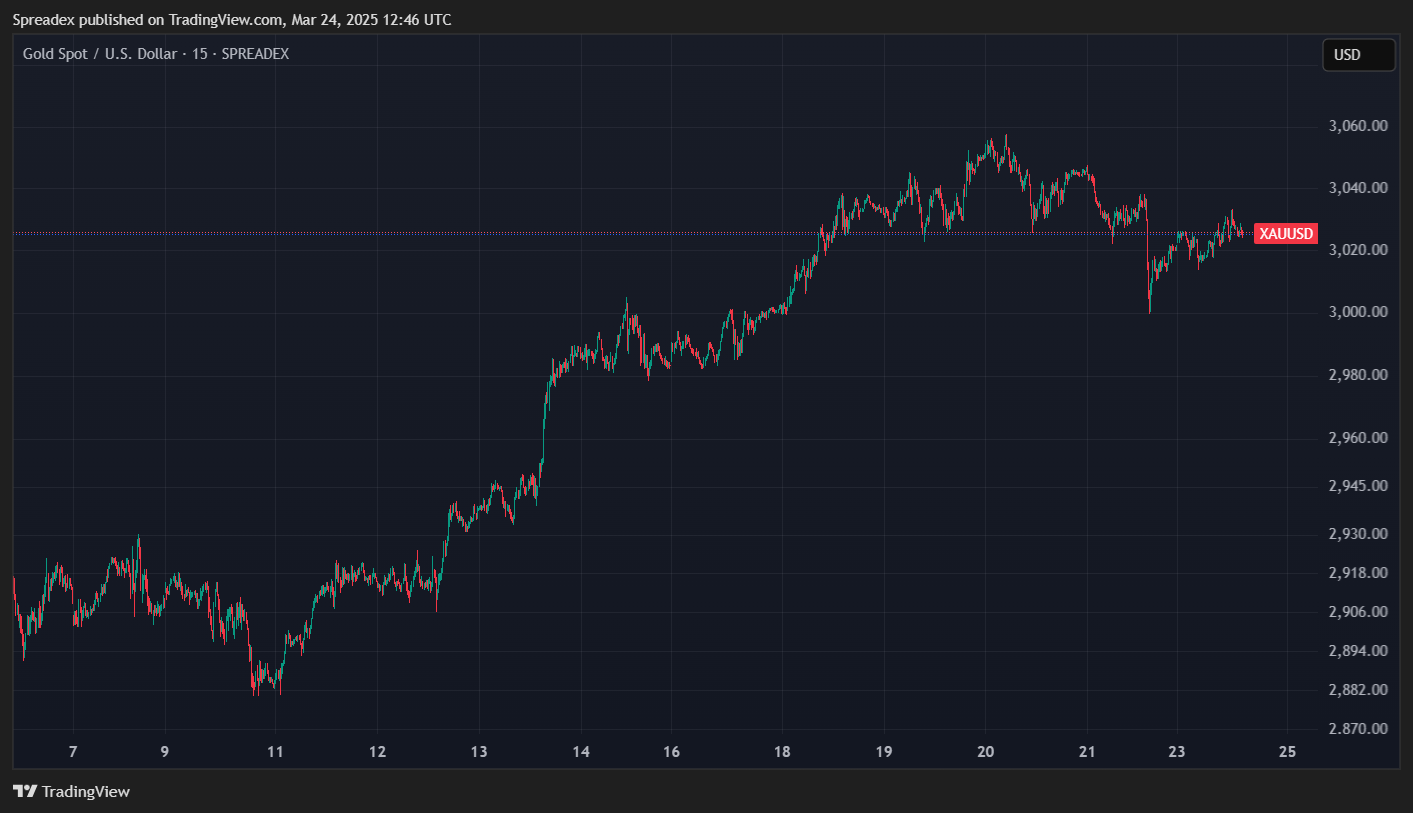Click the 3,000.00 price axis label
The height and width of the screenshot is (813, 1413).
click(1358, 312)
